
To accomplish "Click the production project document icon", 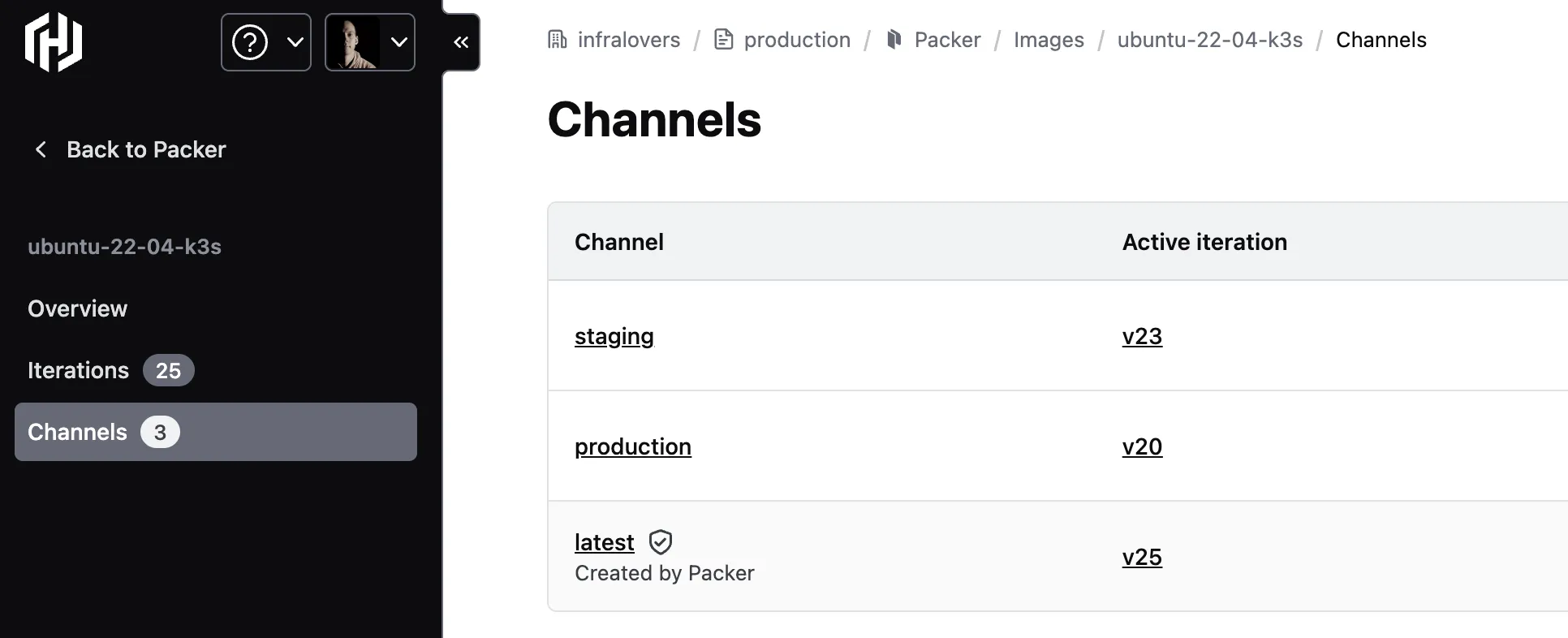I will click(x=723, y=40).
